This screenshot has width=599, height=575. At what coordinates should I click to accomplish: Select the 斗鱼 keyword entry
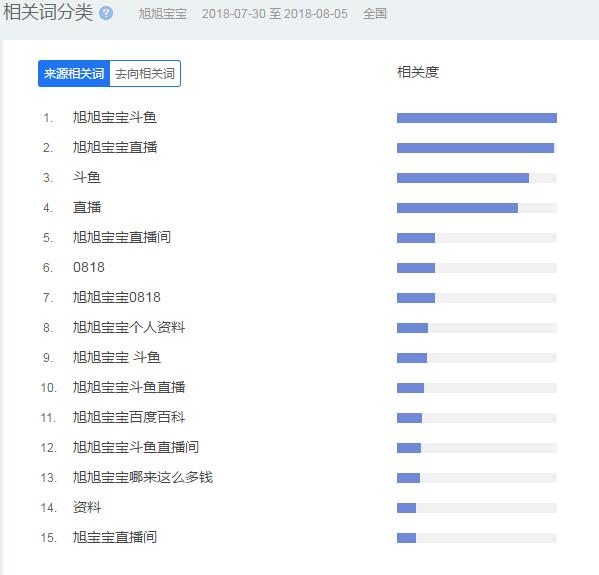87,177
